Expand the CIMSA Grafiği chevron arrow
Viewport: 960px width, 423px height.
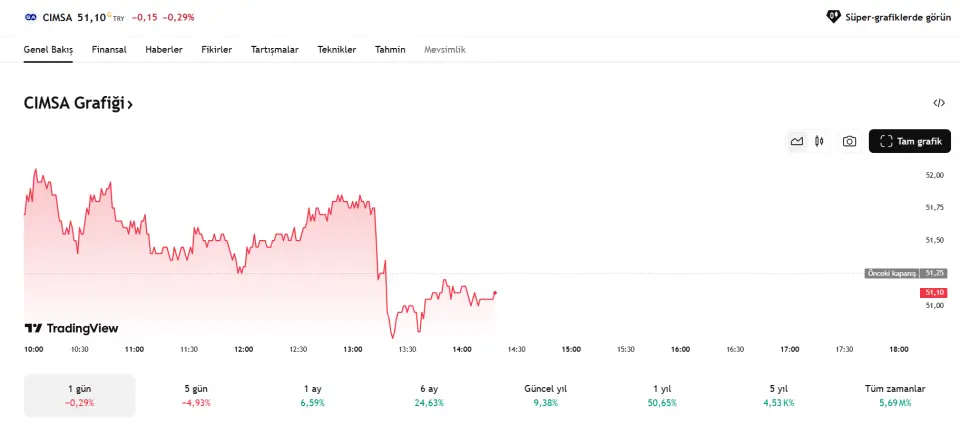point(130,105)
